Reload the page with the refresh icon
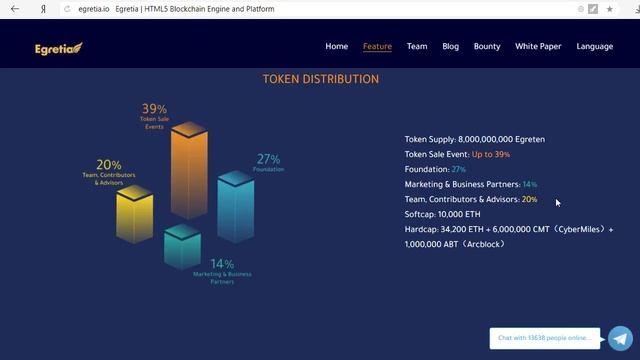The image size is (640, 360). pos(67,9)
